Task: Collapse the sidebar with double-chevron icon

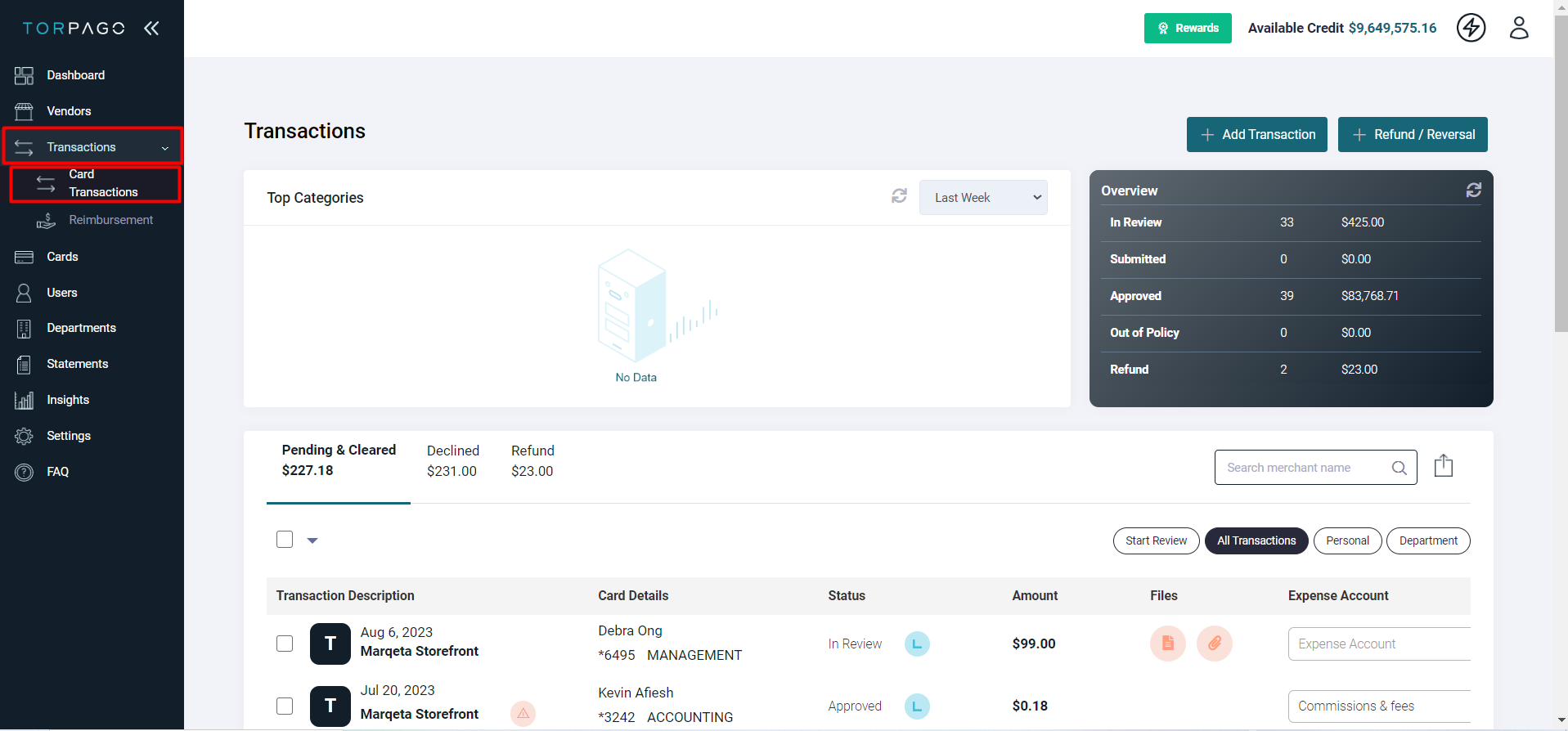Action: point(151,29)
